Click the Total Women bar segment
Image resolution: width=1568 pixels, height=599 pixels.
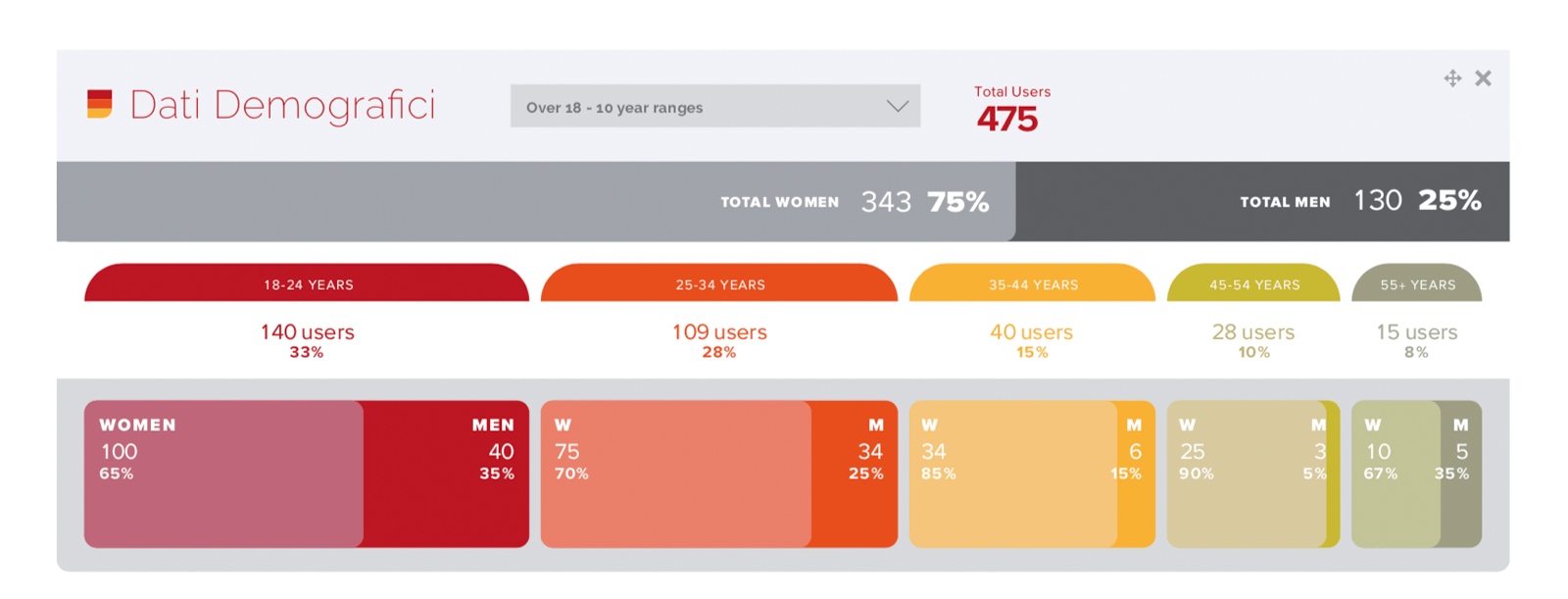click(x=536, y=201)
